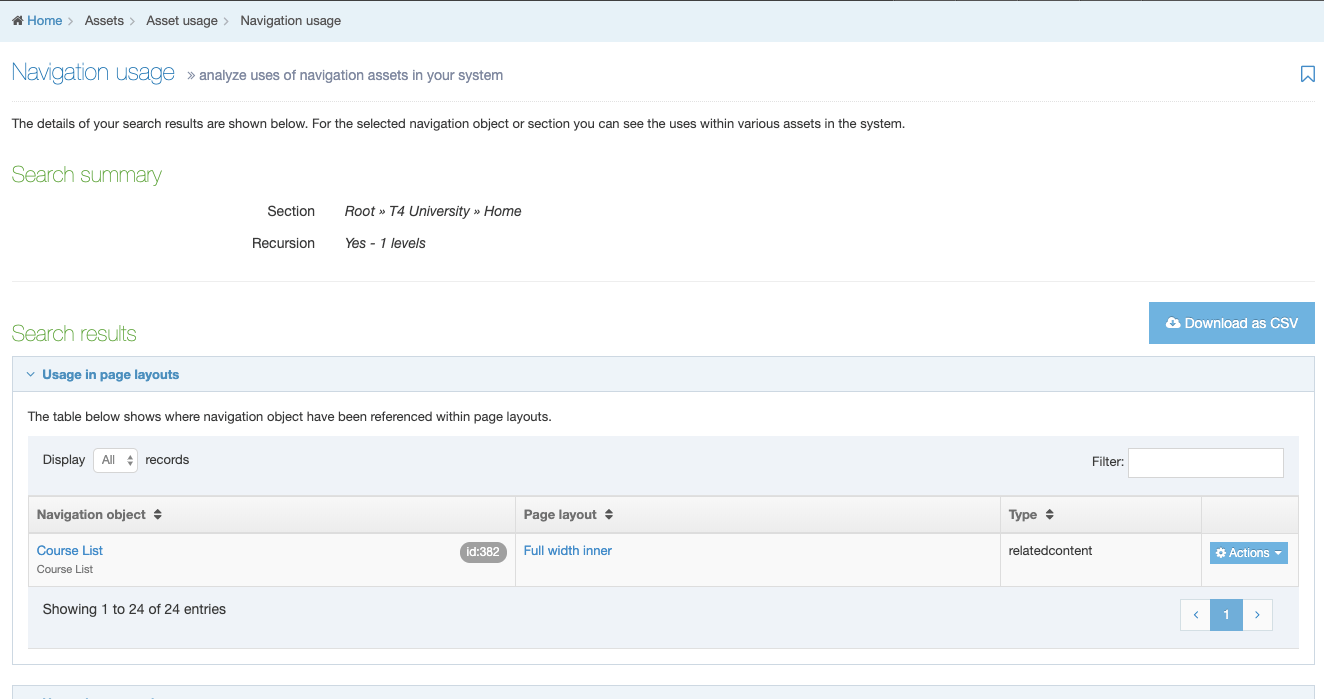Sort by Type column
The width and height of the screenshot is (1324, 699).
1031,515
